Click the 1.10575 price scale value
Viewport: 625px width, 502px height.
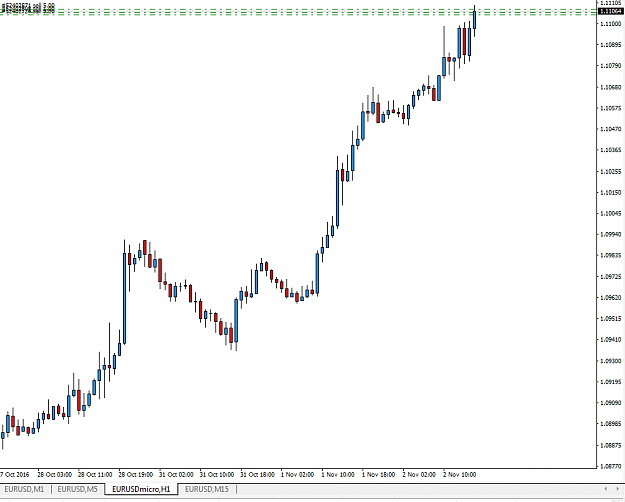coord(611,108)
